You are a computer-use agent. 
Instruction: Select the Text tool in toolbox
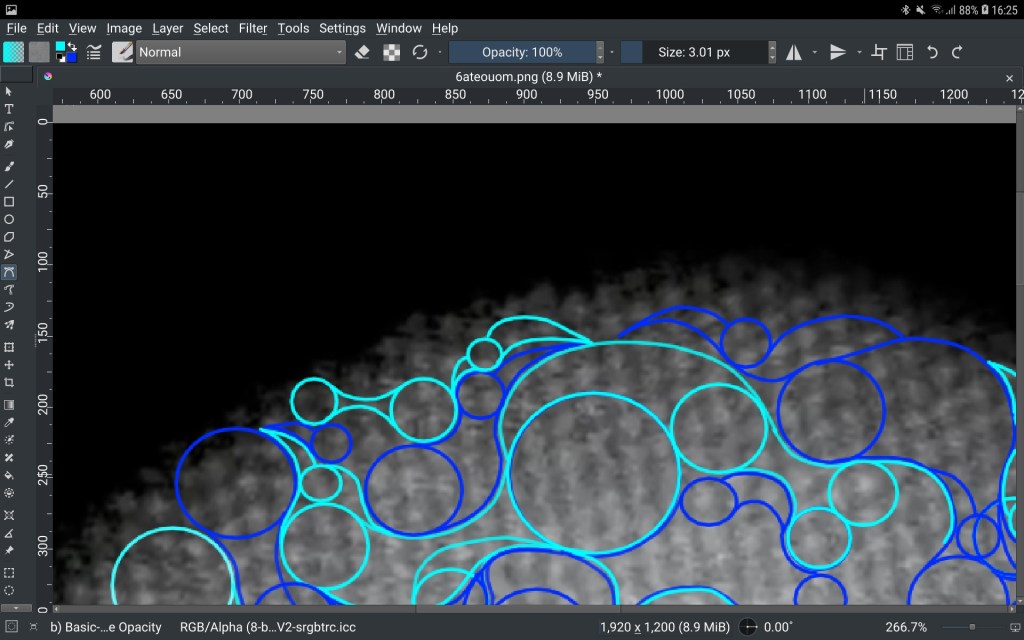coord(9,109)
